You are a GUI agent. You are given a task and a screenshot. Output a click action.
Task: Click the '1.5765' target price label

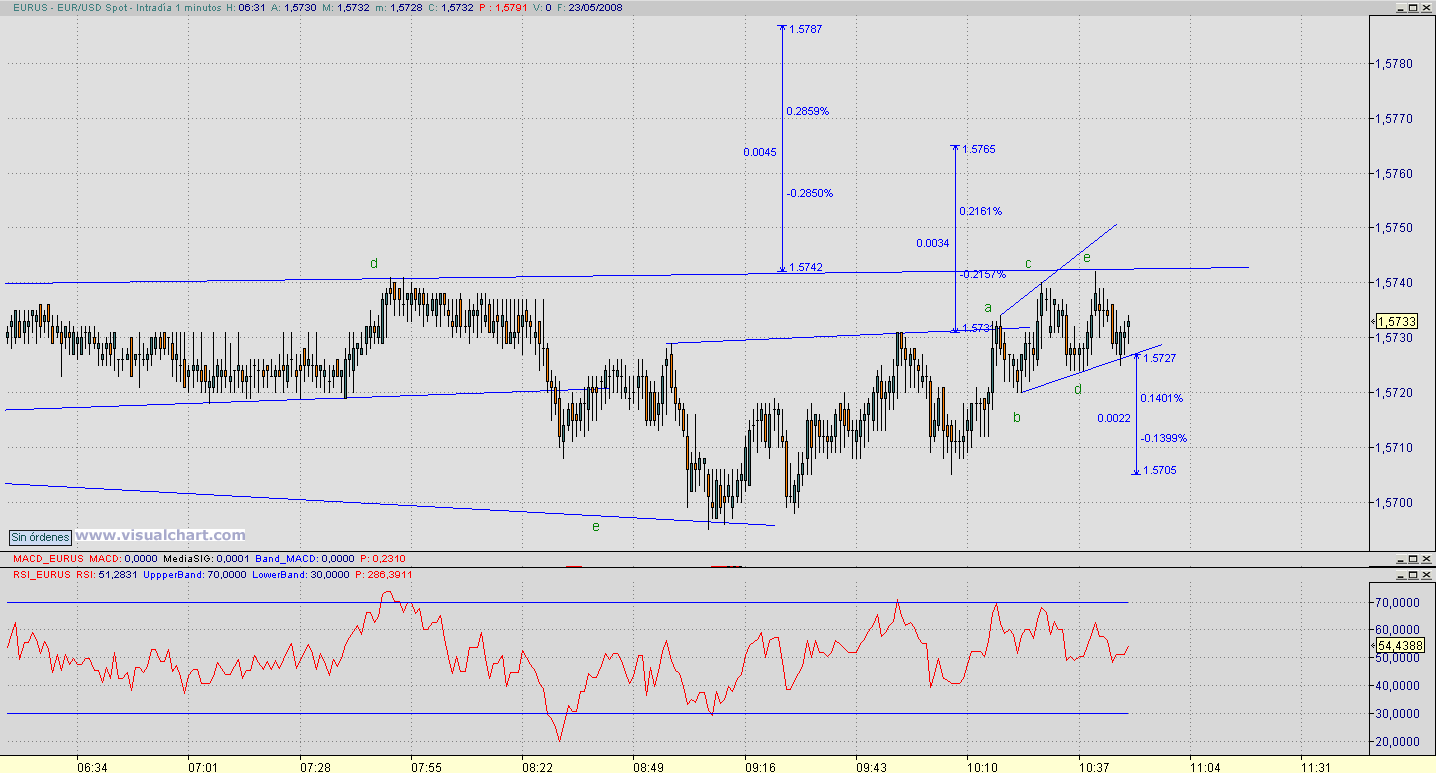pyautogui.click(x=979, y=149)
